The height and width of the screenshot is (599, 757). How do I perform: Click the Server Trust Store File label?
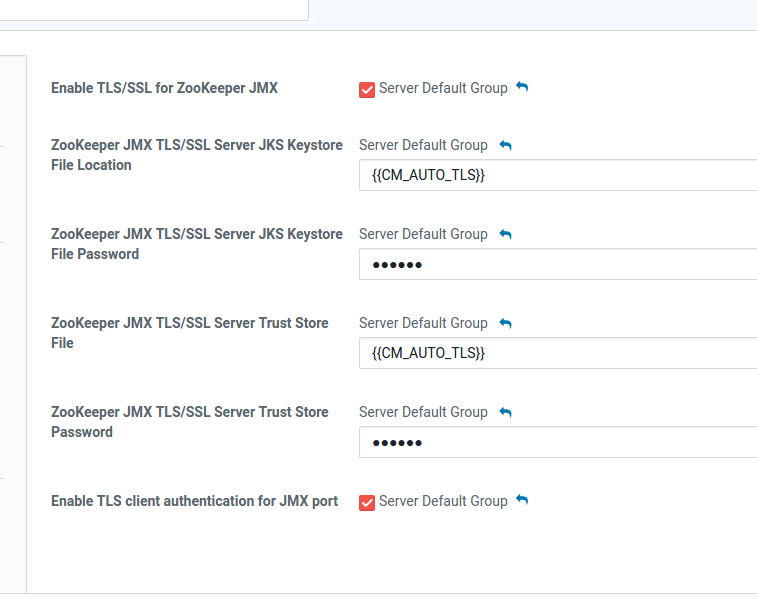coord(190,333)
